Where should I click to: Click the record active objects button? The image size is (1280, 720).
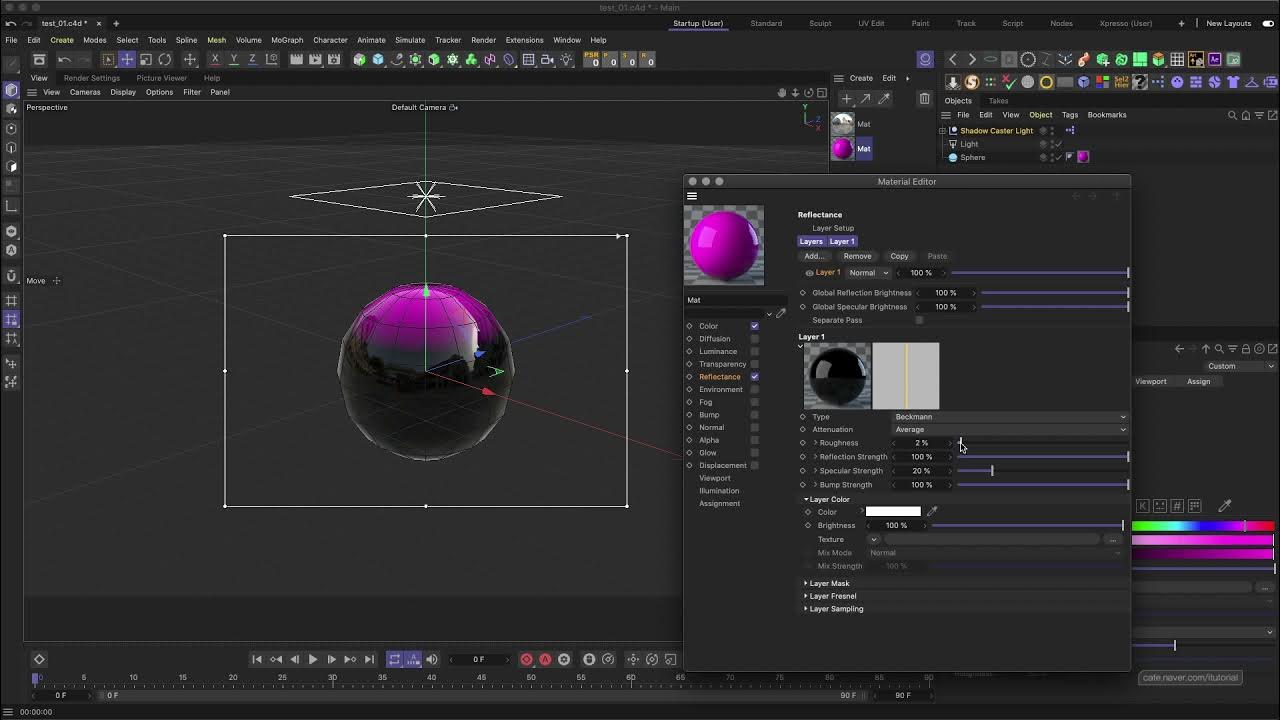526,659
